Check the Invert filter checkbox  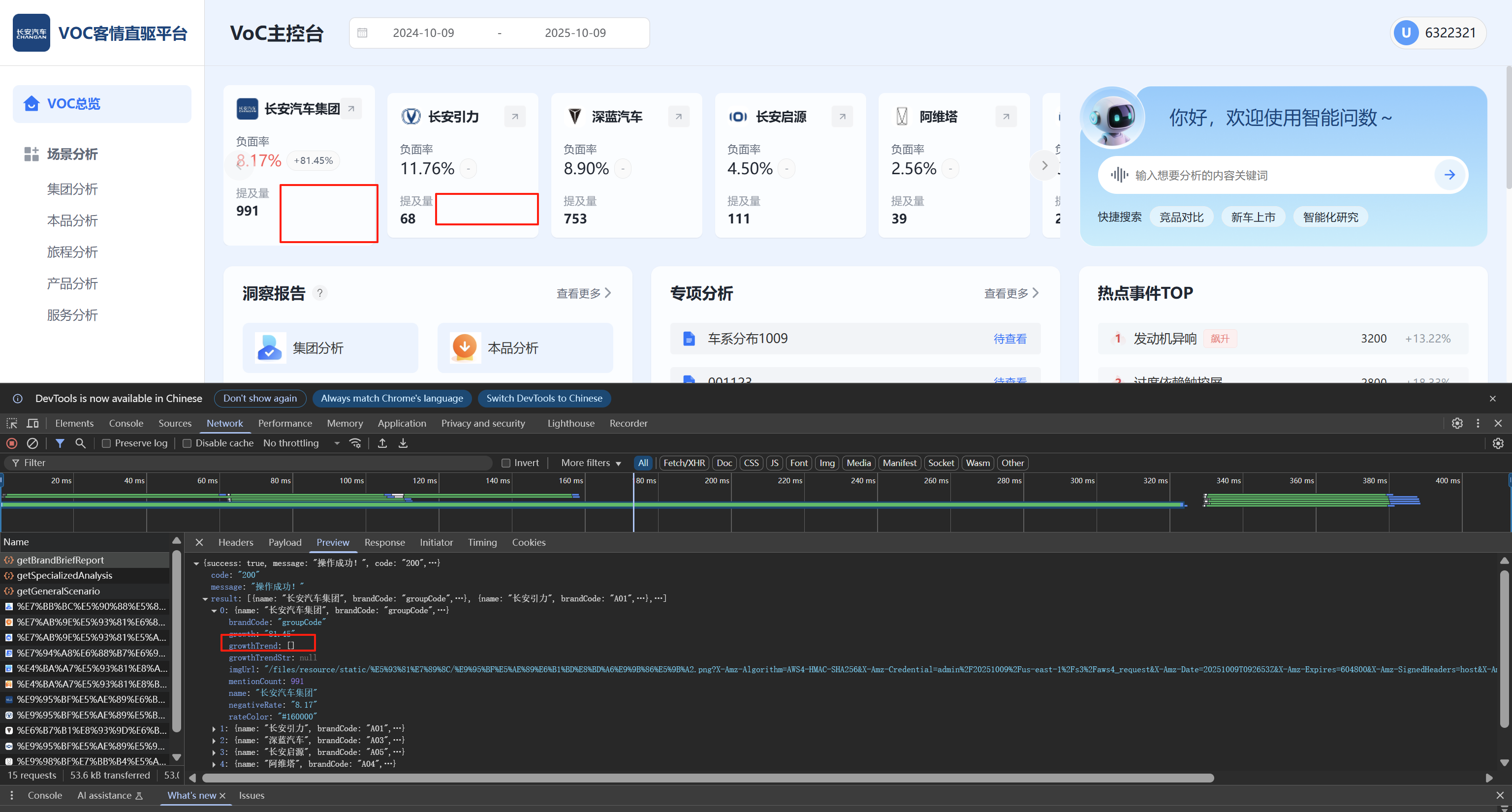coord(505,463)
